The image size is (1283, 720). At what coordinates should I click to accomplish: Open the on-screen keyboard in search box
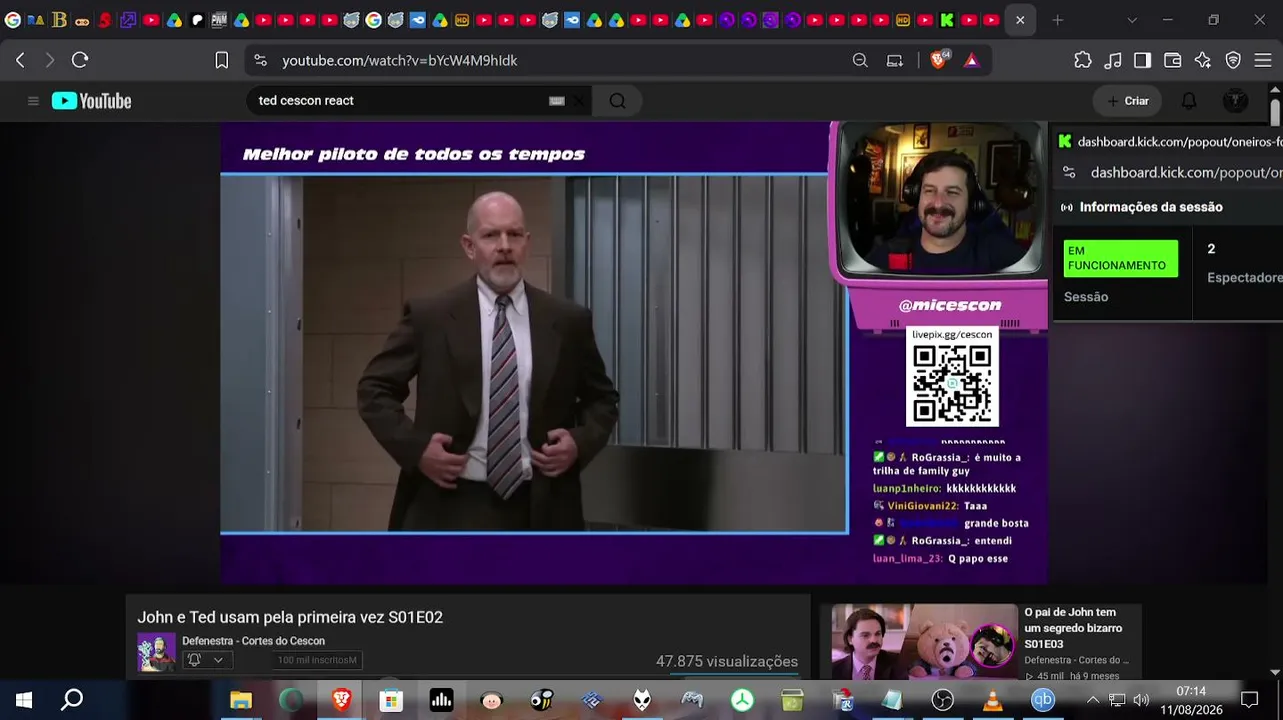click(557, 101)
